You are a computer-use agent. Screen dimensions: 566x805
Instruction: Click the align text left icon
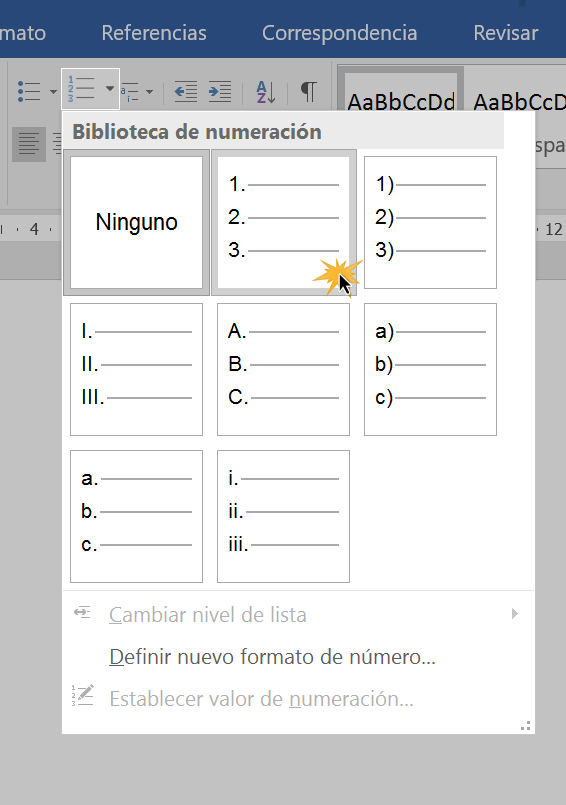[29, 144]
